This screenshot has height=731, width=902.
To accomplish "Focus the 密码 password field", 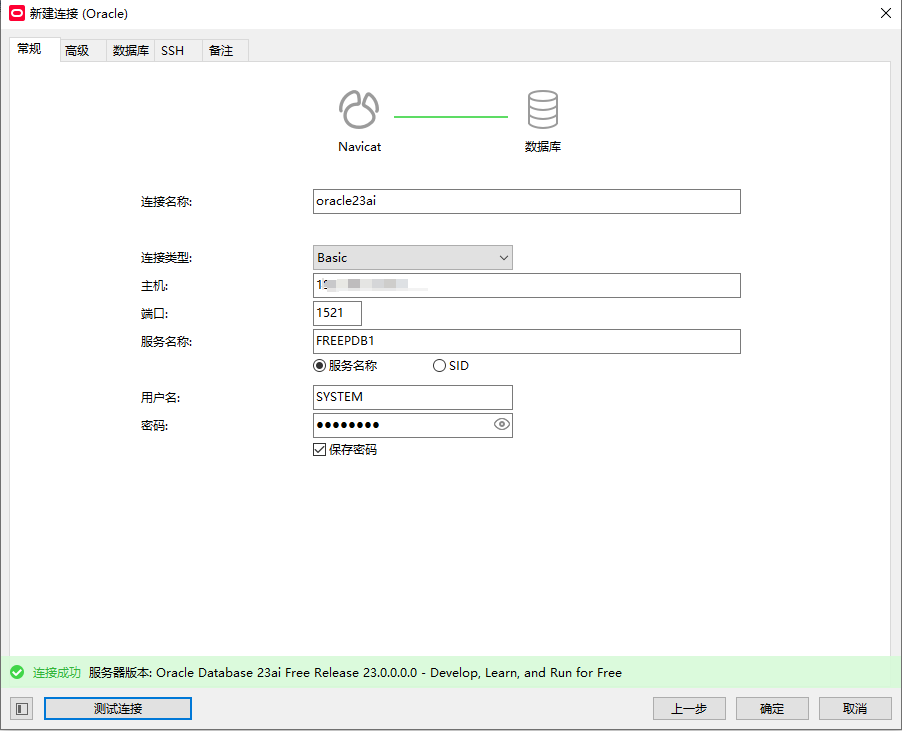I will coord(412,425).
